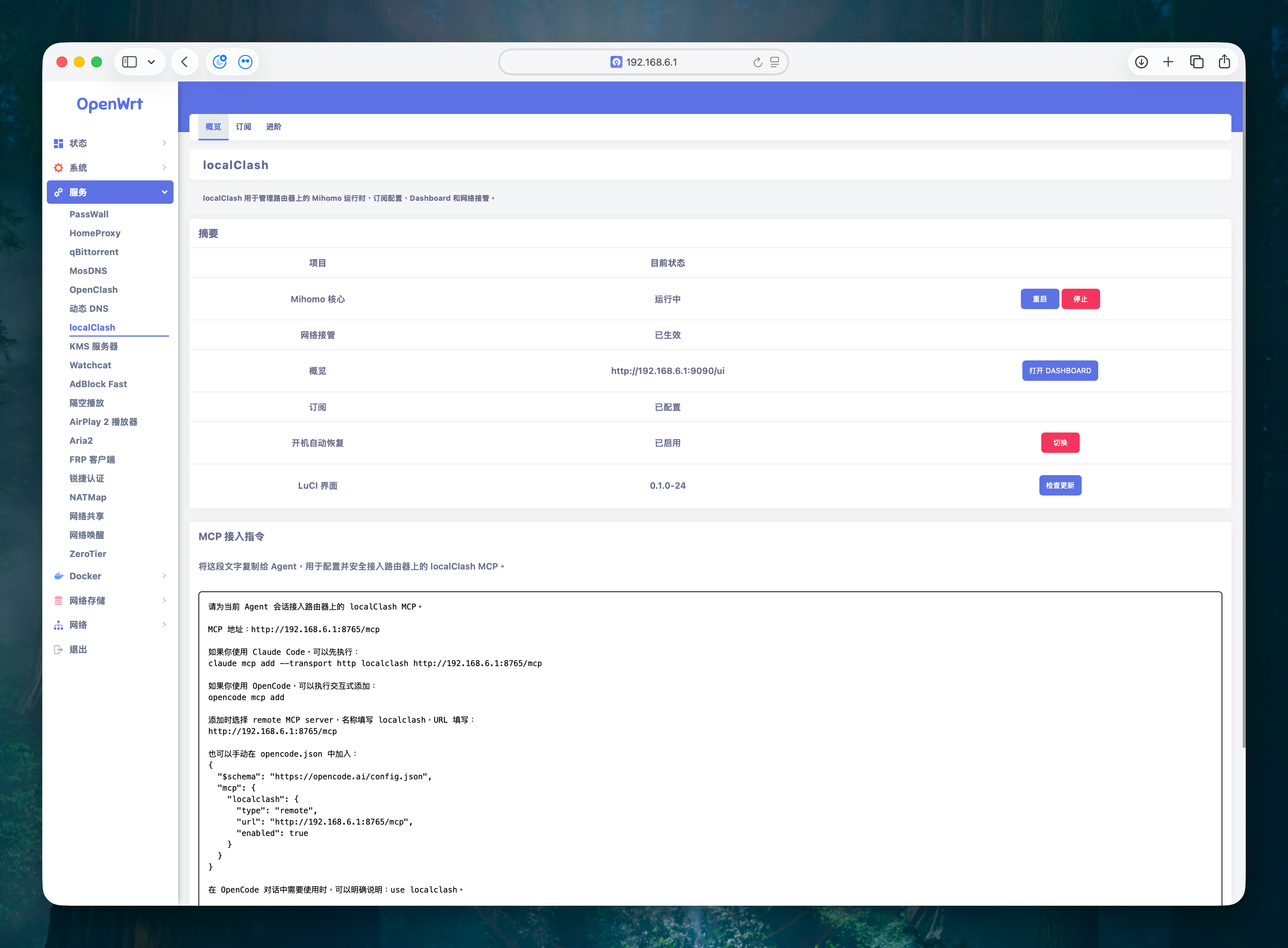
Task: Click the 网络存储 database icon
Action: click(58, 601)
